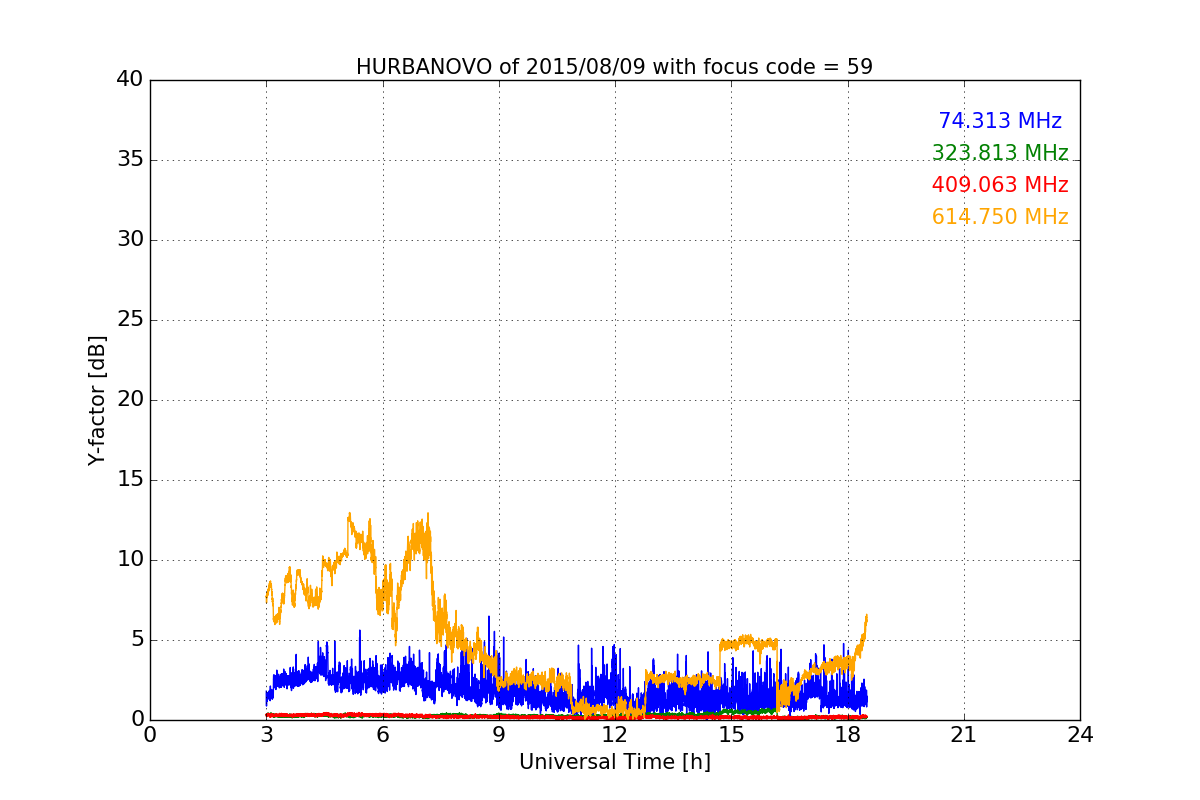The height and width of the screenshot is (800, 1200).
Task: Click the x-axis tick label 21
Action: point(964,735)
